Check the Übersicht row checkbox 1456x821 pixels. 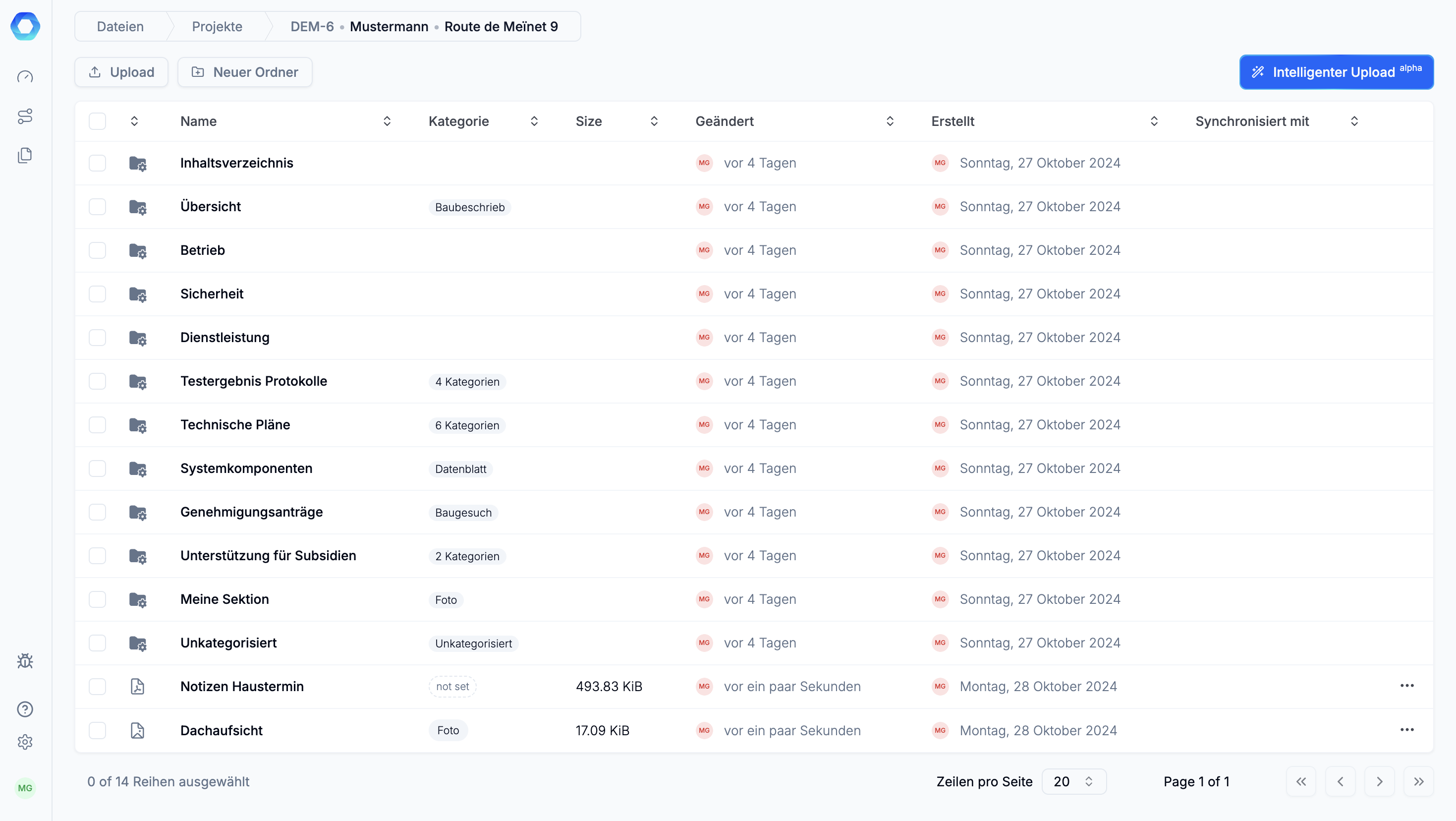point(97,206)
